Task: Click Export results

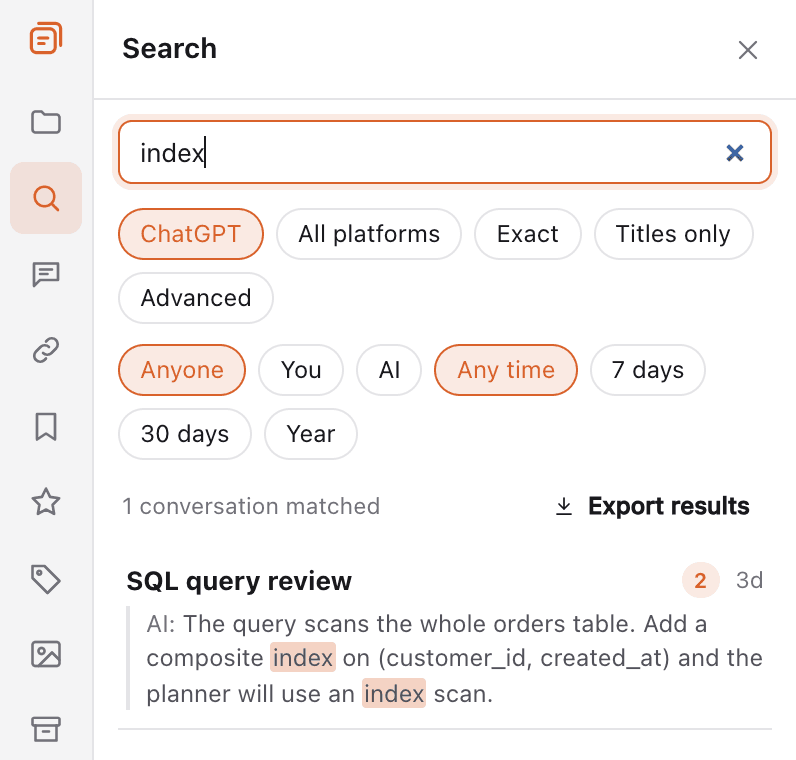Action: pos(652,506)
